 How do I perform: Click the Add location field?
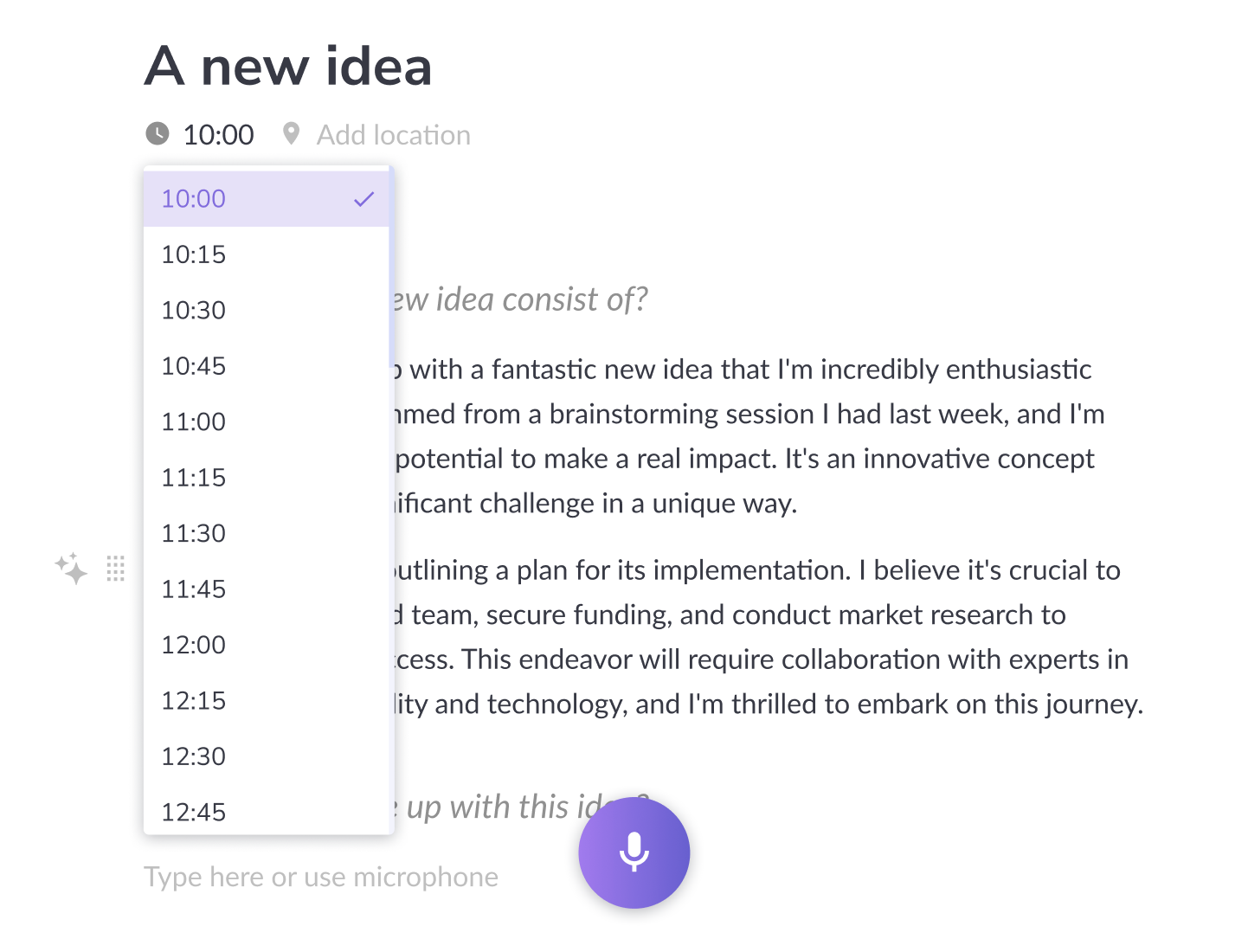pos(393,135)
